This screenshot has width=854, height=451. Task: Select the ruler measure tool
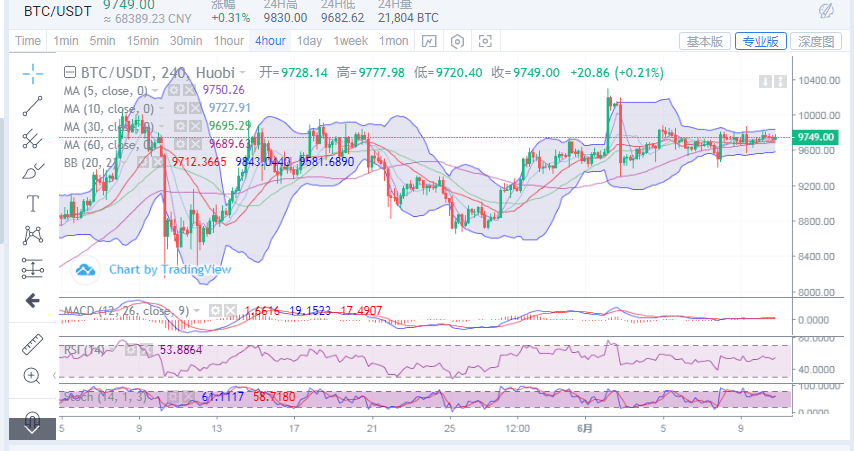coord(32,343)
